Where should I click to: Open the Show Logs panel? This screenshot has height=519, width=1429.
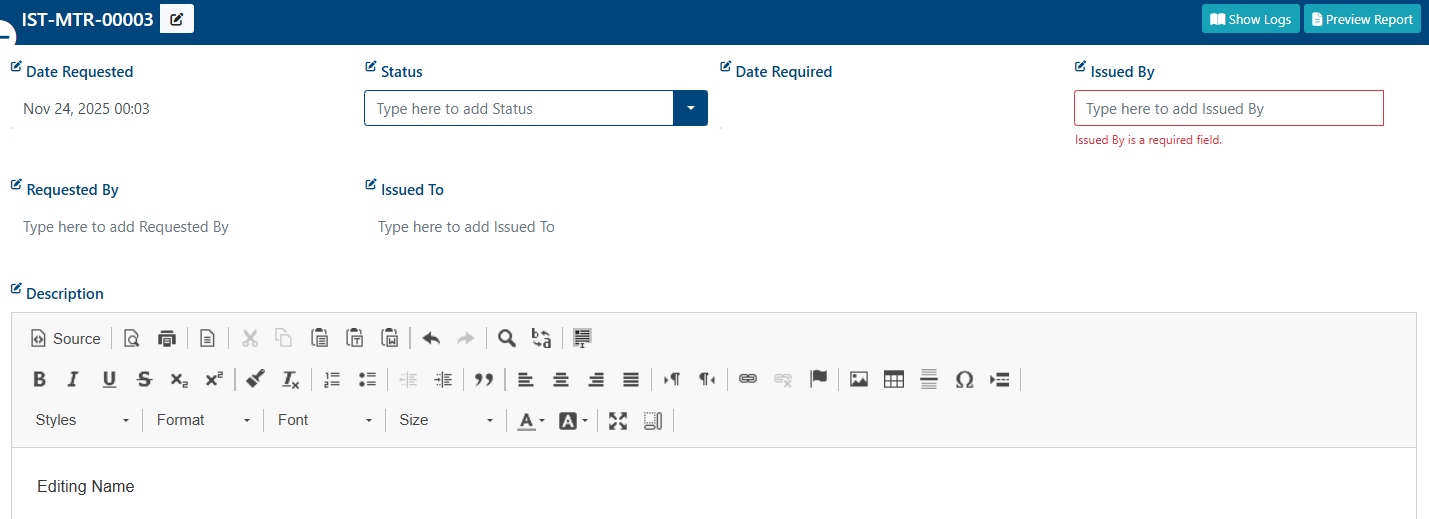coord(1250,19)
